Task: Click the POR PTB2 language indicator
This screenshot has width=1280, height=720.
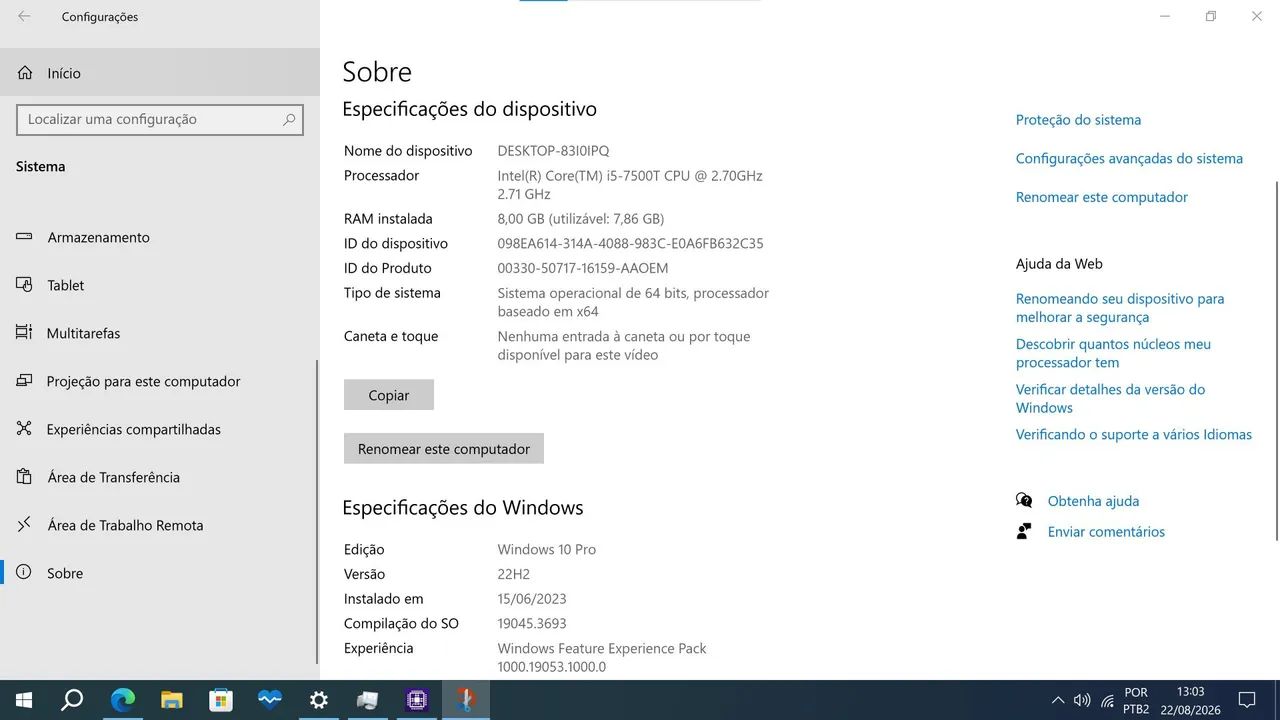Action: pos(1136,700)
